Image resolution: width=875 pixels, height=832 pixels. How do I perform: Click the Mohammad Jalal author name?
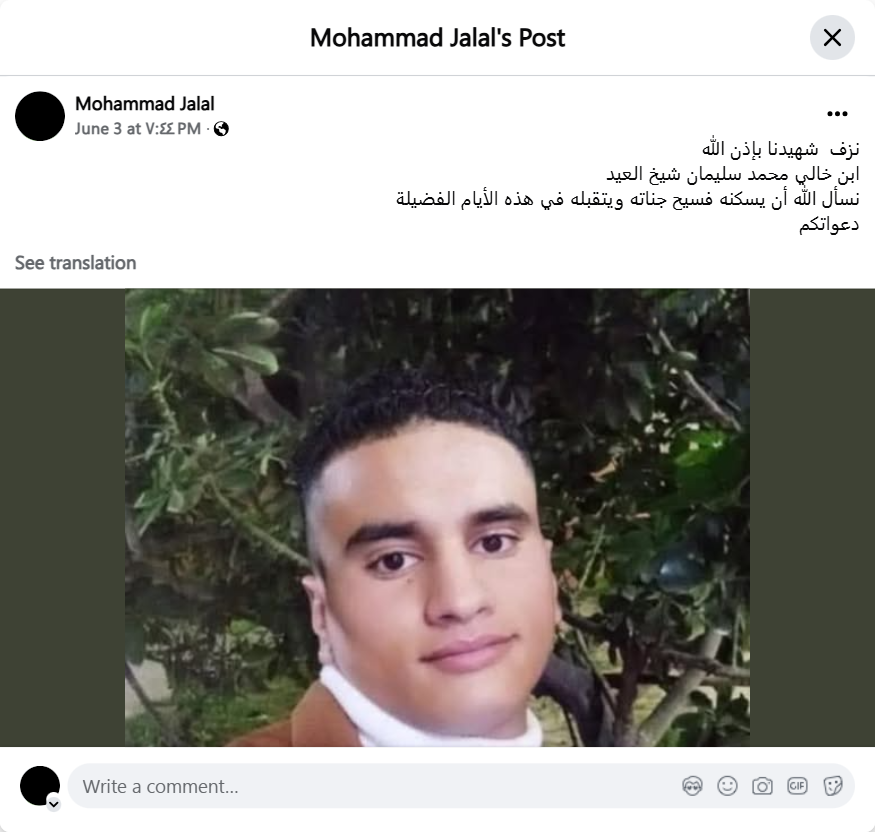[x=145, y=104]
